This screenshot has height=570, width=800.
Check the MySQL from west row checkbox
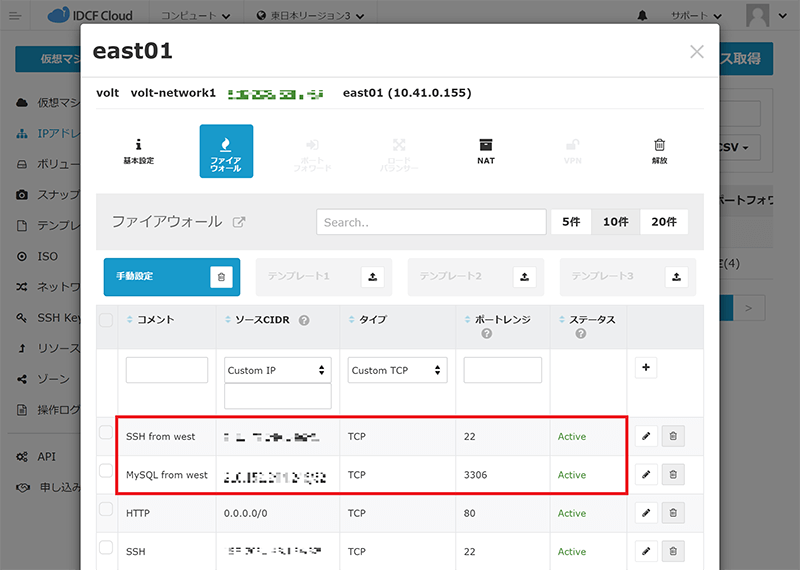point(106,471)
